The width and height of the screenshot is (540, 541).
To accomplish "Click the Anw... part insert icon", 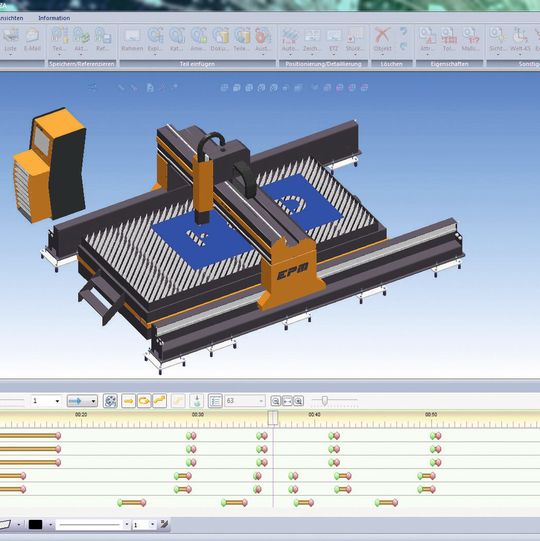I will coord(198,36).
